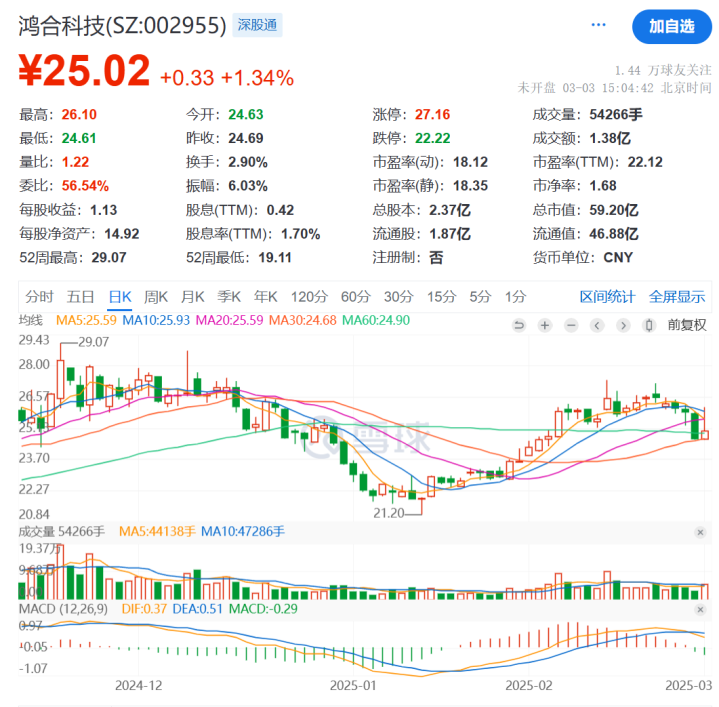Click the 委比 value 56.54%
Viewport: 719px width, 707px height.
click(x=85, y=186)
